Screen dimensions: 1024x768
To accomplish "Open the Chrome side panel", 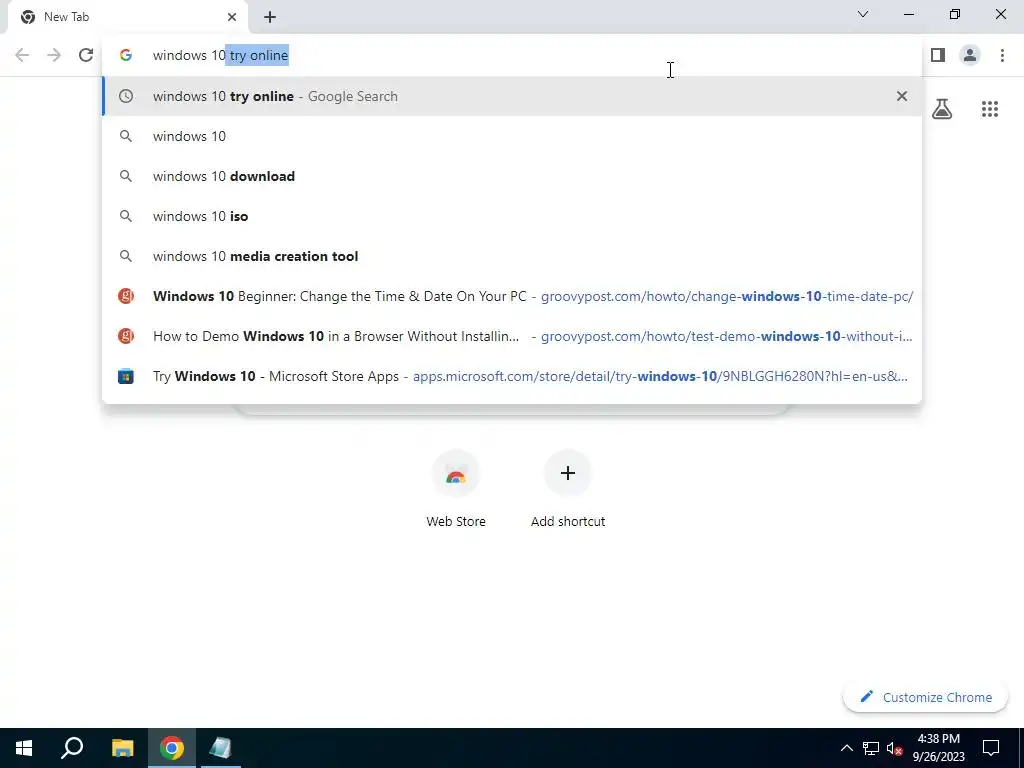I will (938, 56).
